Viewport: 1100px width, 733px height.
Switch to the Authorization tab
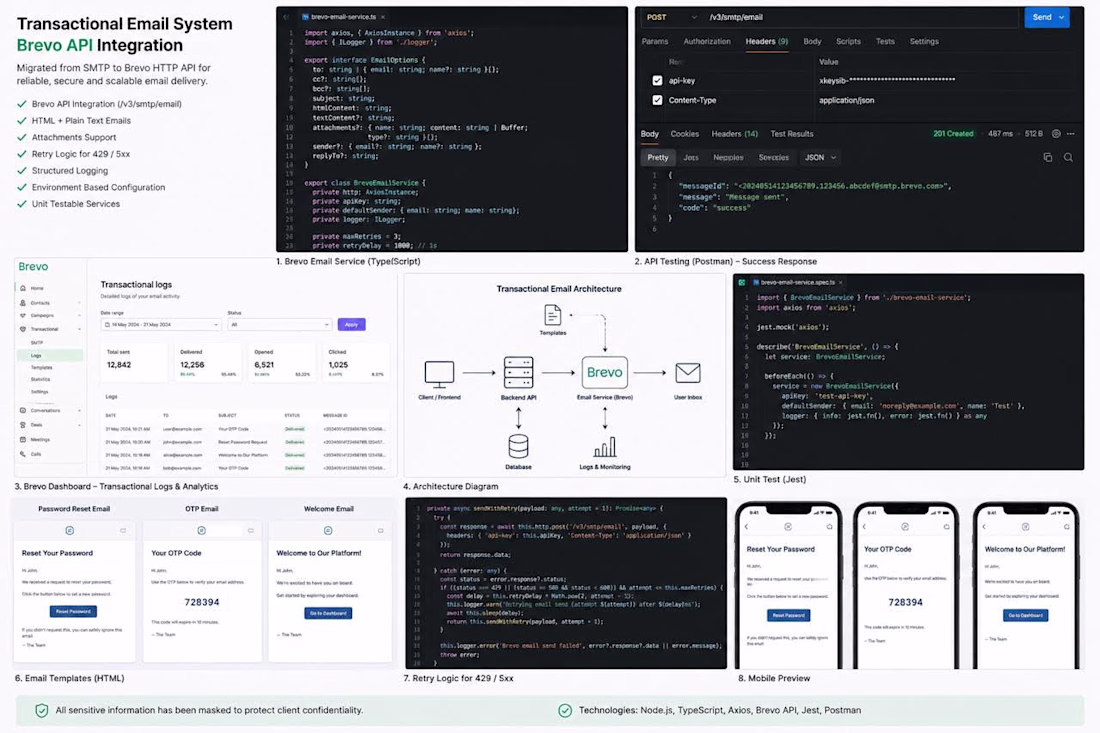click(706, 41)
